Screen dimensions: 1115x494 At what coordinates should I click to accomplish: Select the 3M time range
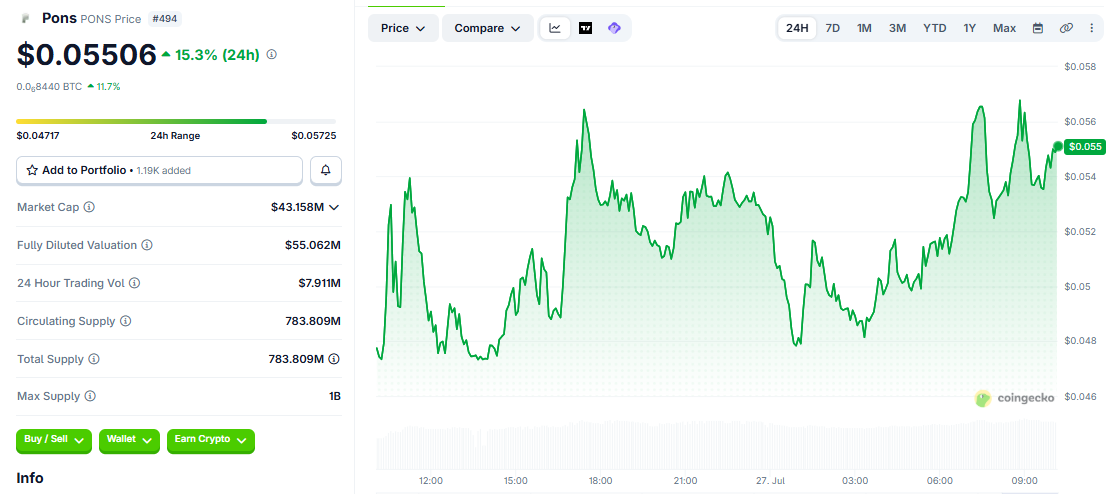coord(897,28)
